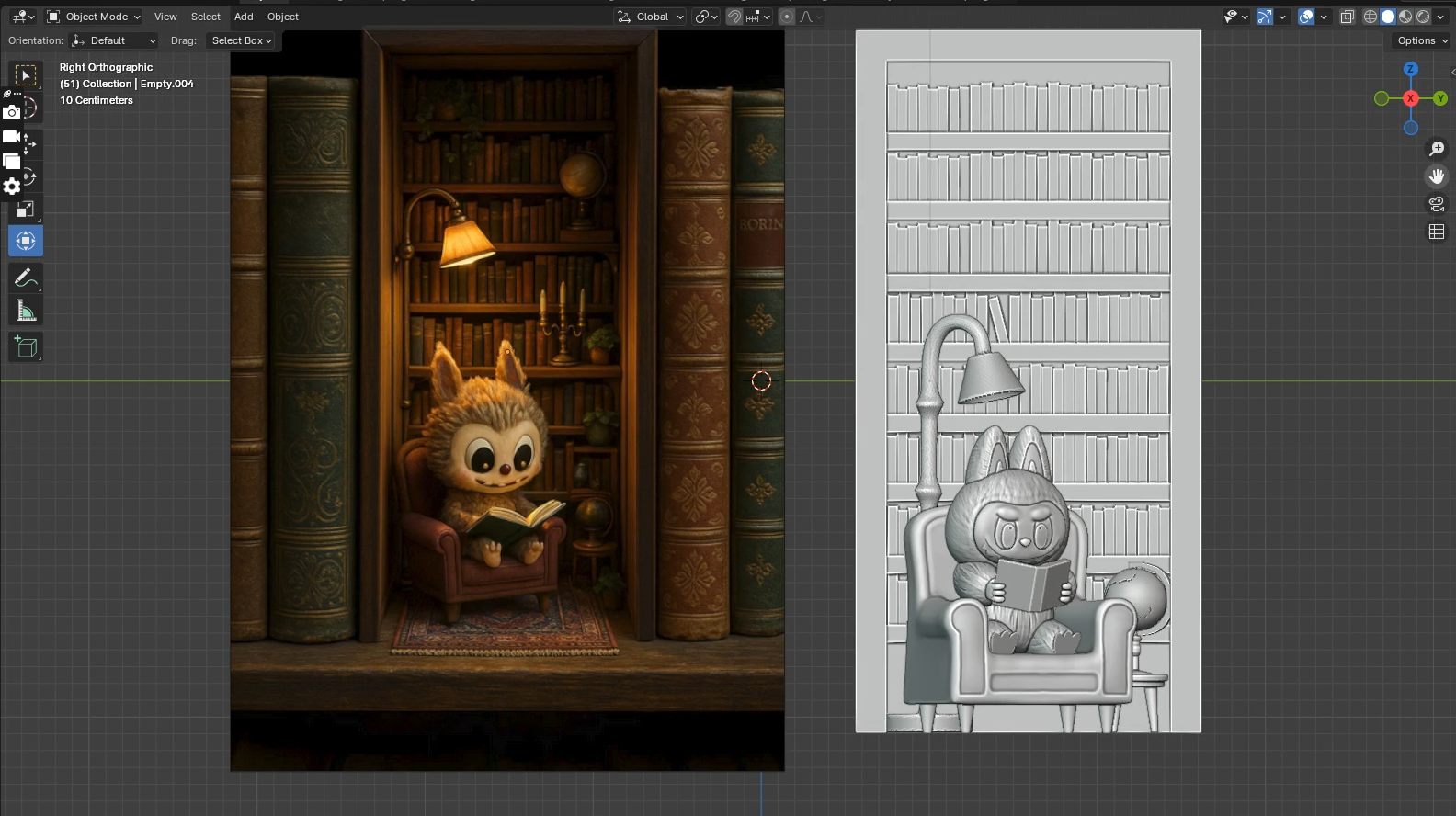Pick the Add Cube tool

25,347
